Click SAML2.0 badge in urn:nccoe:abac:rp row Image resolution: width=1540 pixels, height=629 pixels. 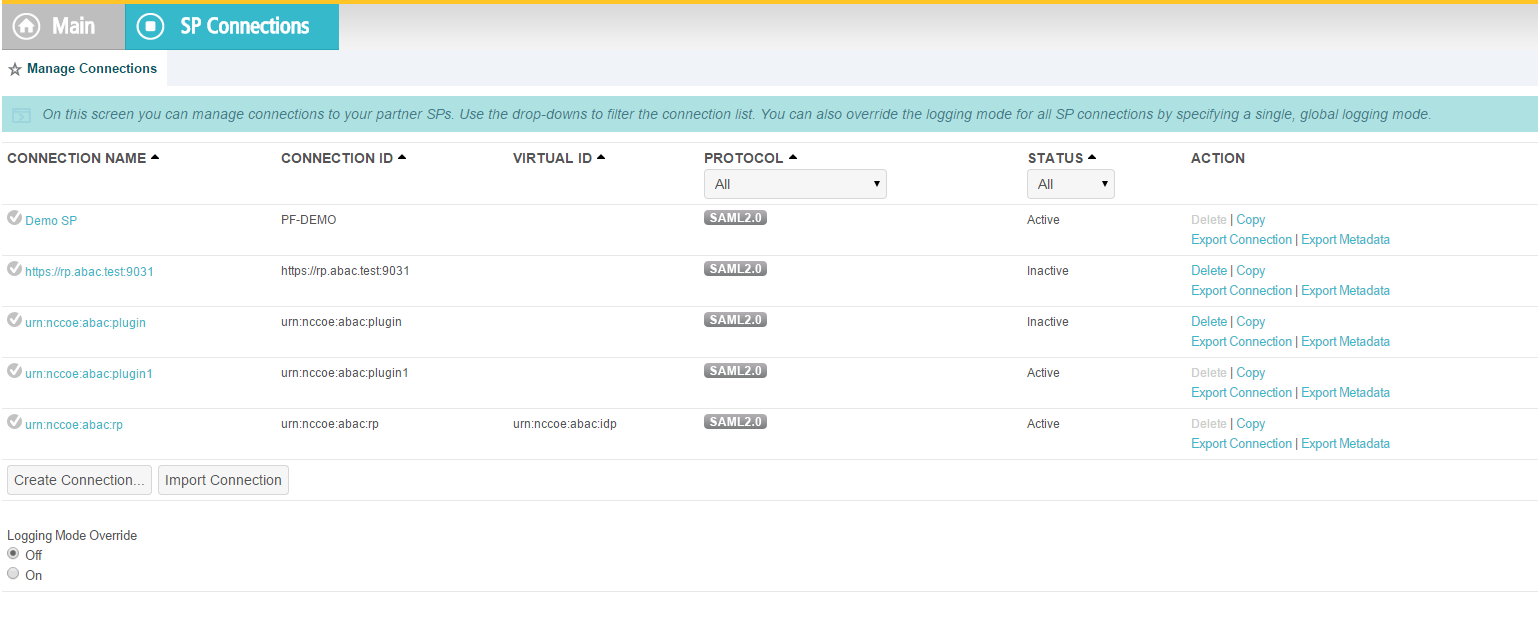(735, 422)
